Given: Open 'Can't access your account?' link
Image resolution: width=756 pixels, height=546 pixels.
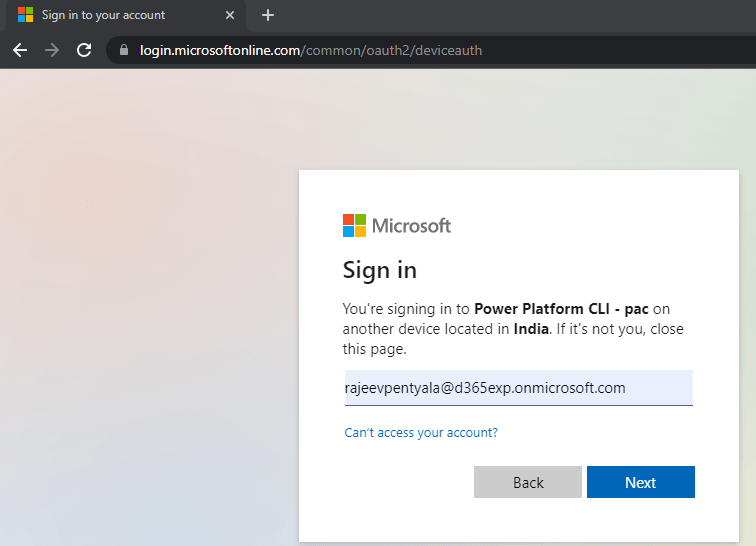Looking at the screenshot, I should click(x=421, y=433).
